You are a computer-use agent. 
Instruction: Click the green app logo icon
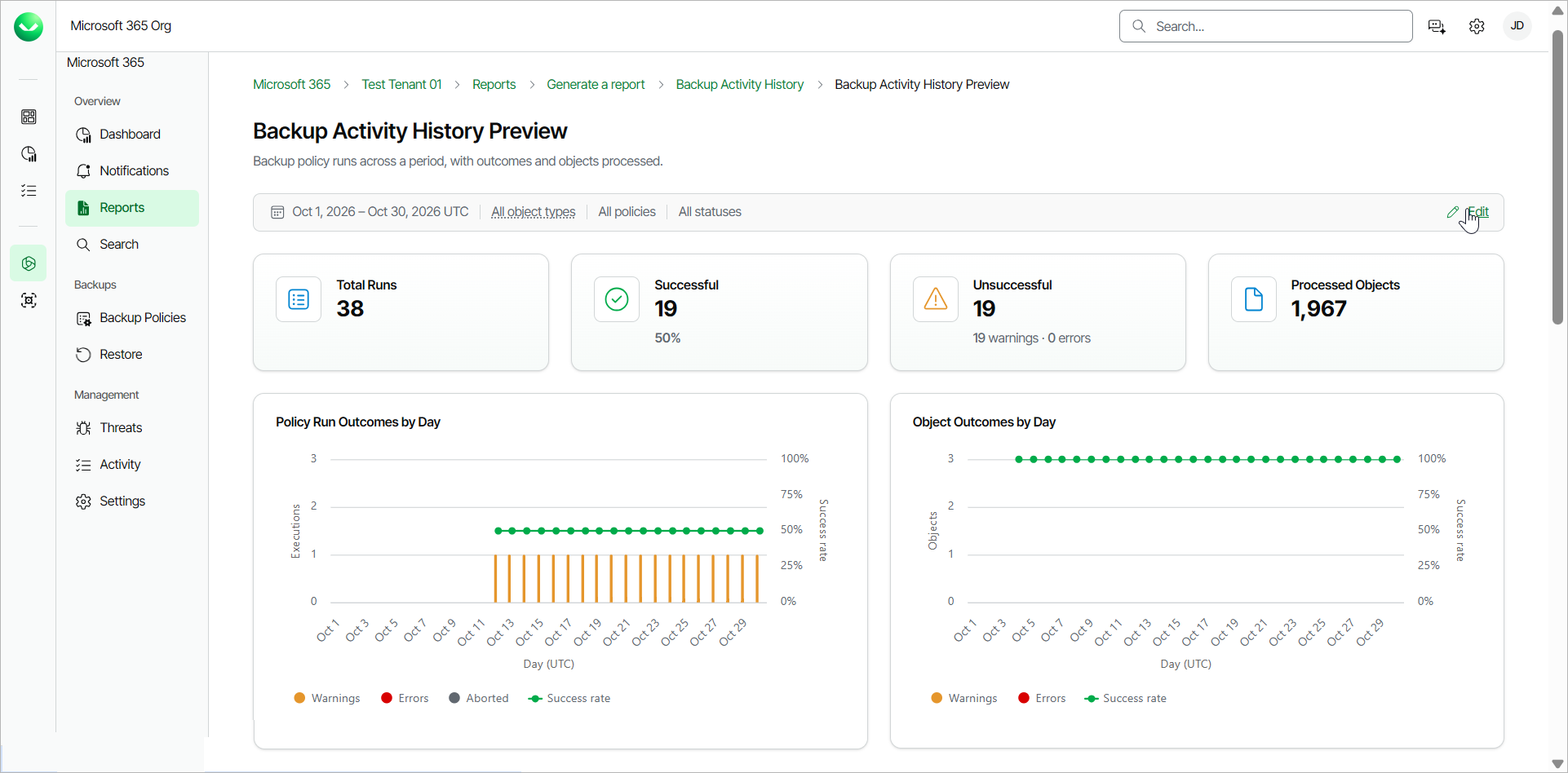(29, 27)
